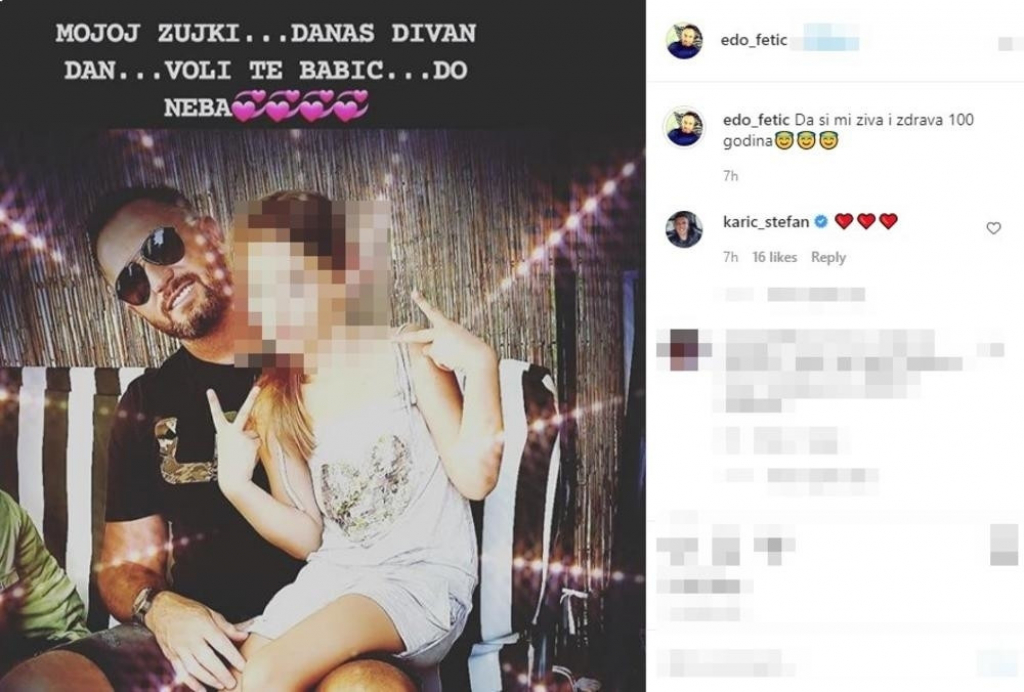Open edo_fetic's profile picture in the post header
The image size is (1024, 692).
[684, 41]
